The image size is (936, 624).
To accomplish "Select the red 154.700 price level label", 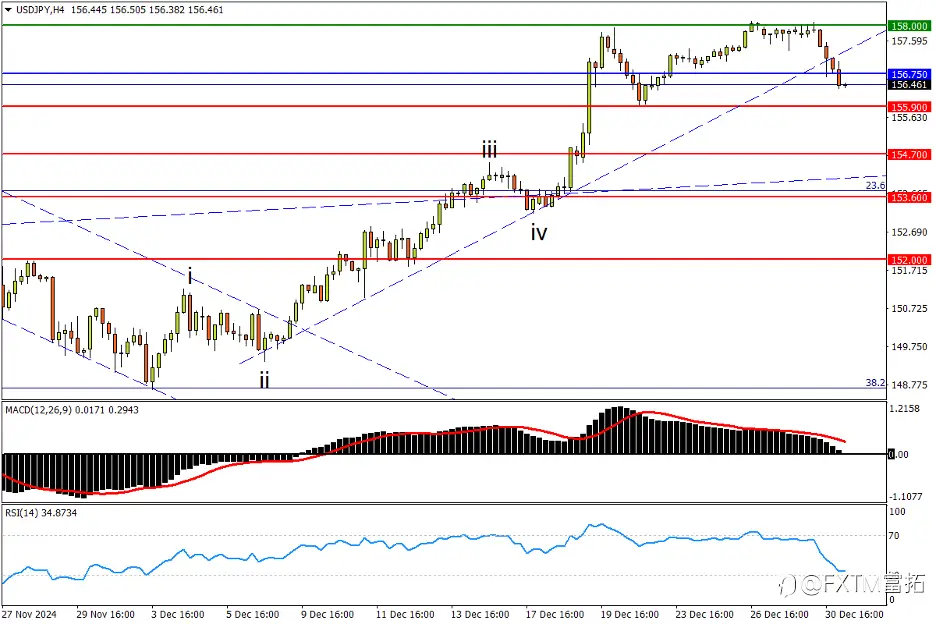I will pyautogui.click(x=909, y=155).
